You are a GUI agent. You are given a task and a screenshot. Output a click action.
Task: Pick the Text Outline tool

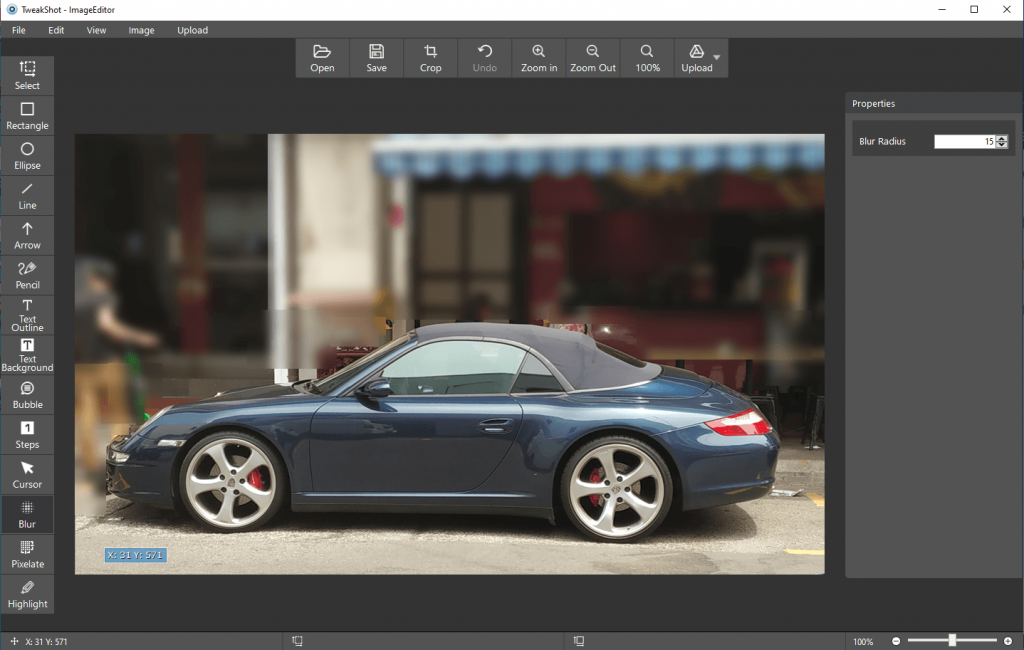(27, 314)
